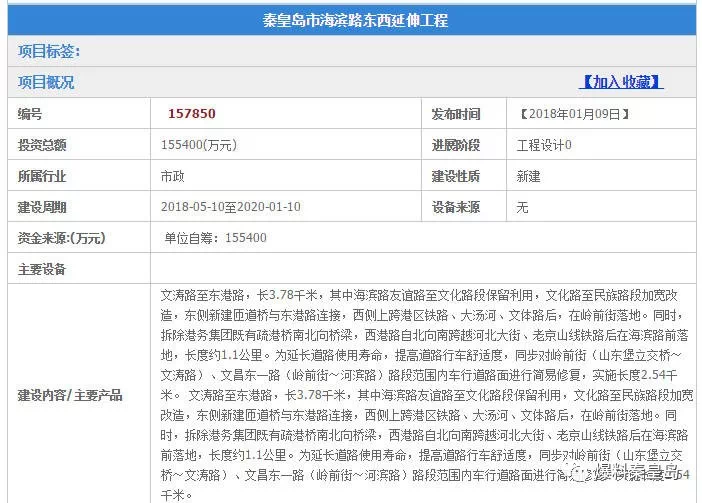Image resolution: width=702 pixels, height=503 pixels.
Task: Click the 新建 construction nature value
Action: coord(528,176)
